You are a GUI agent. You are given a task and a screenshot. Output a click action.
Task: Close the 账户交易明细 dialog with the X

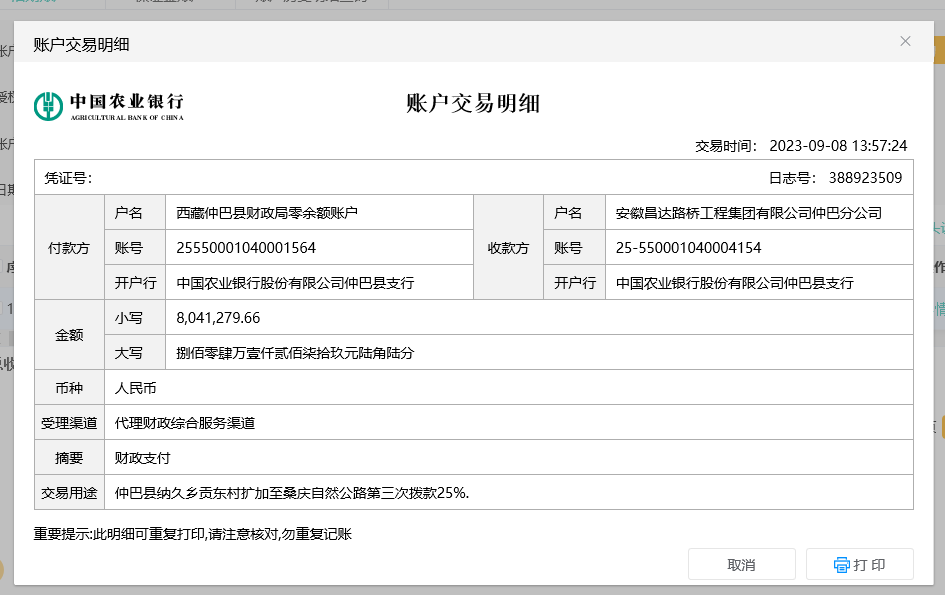(905, 41)
